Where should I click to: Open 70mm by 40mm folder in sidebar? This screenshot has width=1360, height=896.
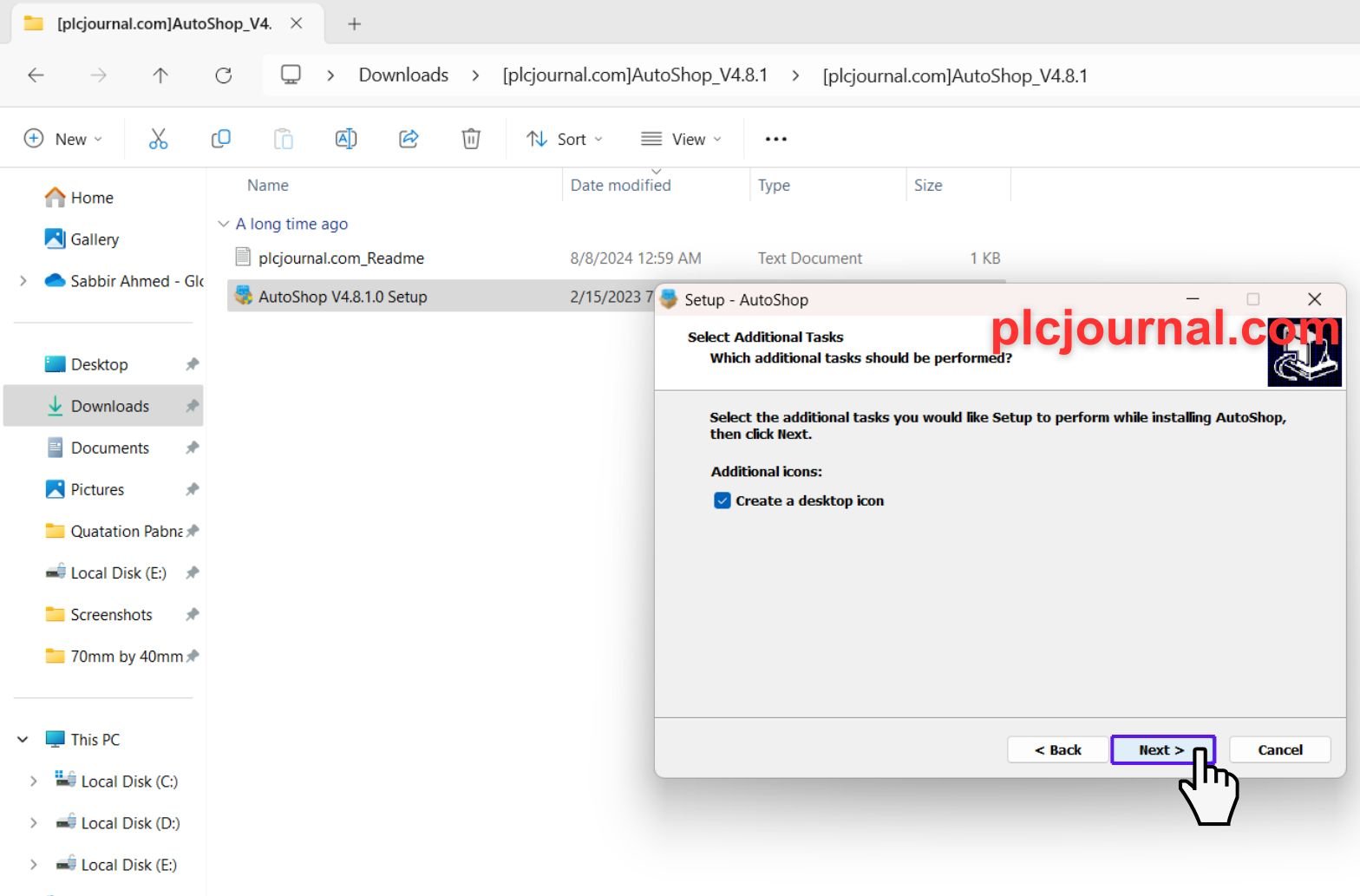114,656
